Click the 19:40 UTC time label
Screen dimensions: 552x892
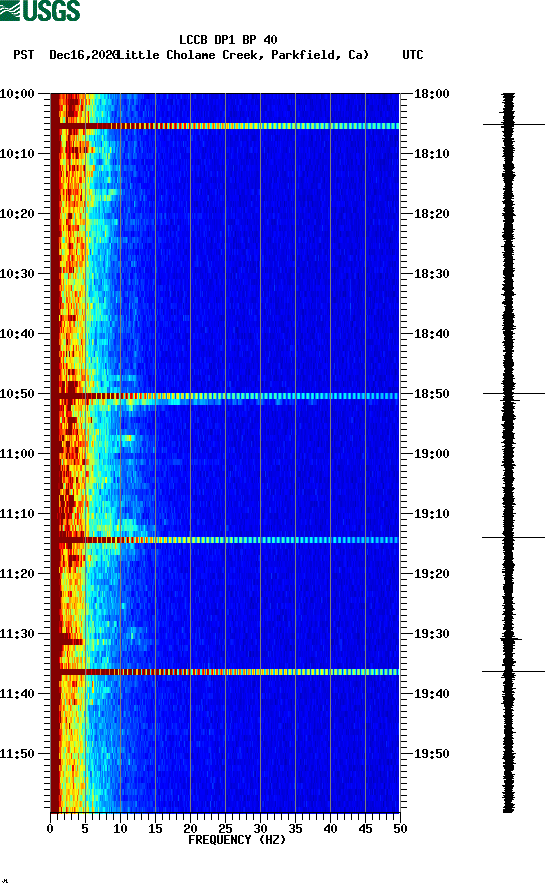432,694
